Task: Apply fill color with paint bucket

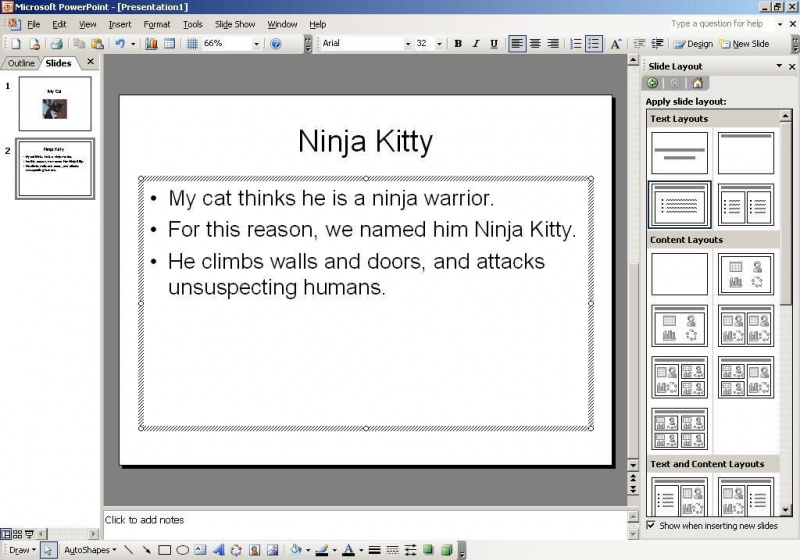Action: point(296,550)
